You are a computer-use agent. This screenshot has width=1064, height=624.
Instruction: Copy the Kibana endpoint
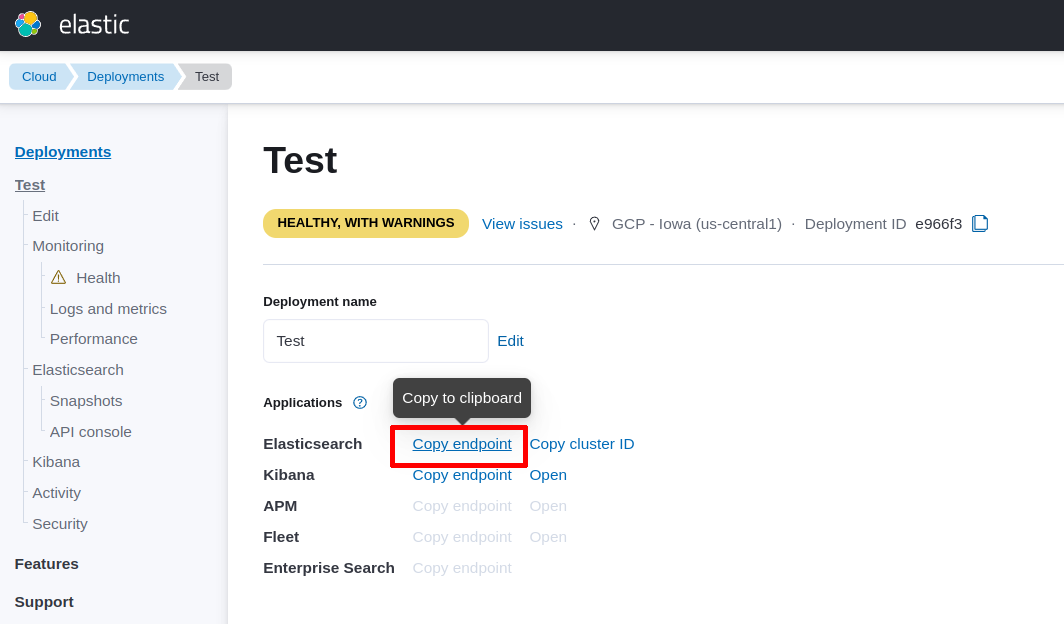[x=462, y=475]
